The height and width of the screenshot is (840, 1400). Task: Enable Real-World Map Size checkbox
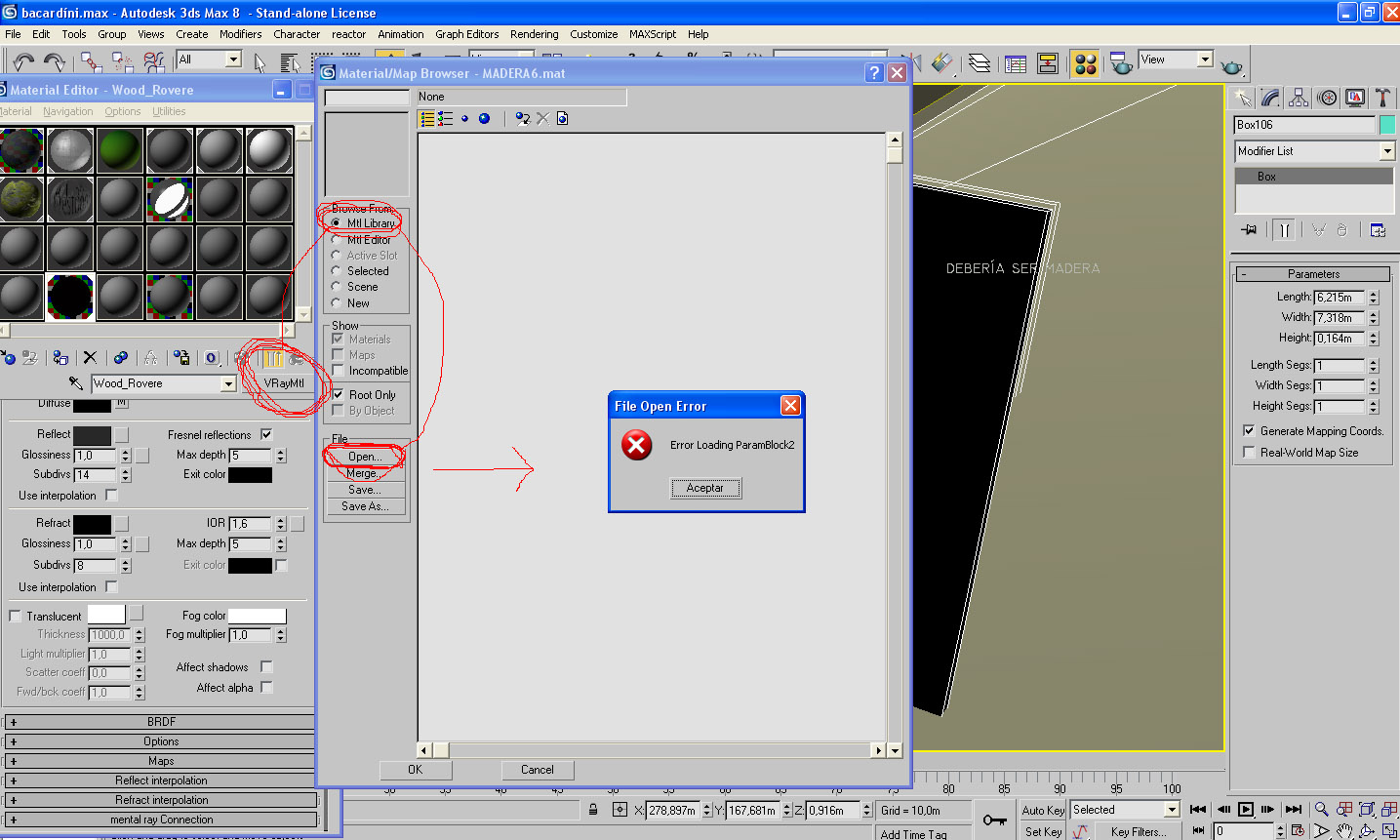click(1249, 453)
